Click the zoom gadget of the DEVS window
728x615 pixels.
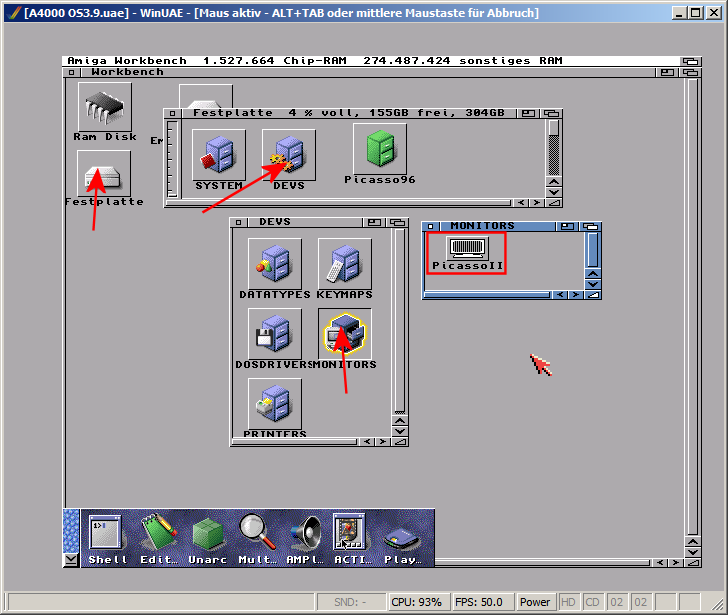374,222
